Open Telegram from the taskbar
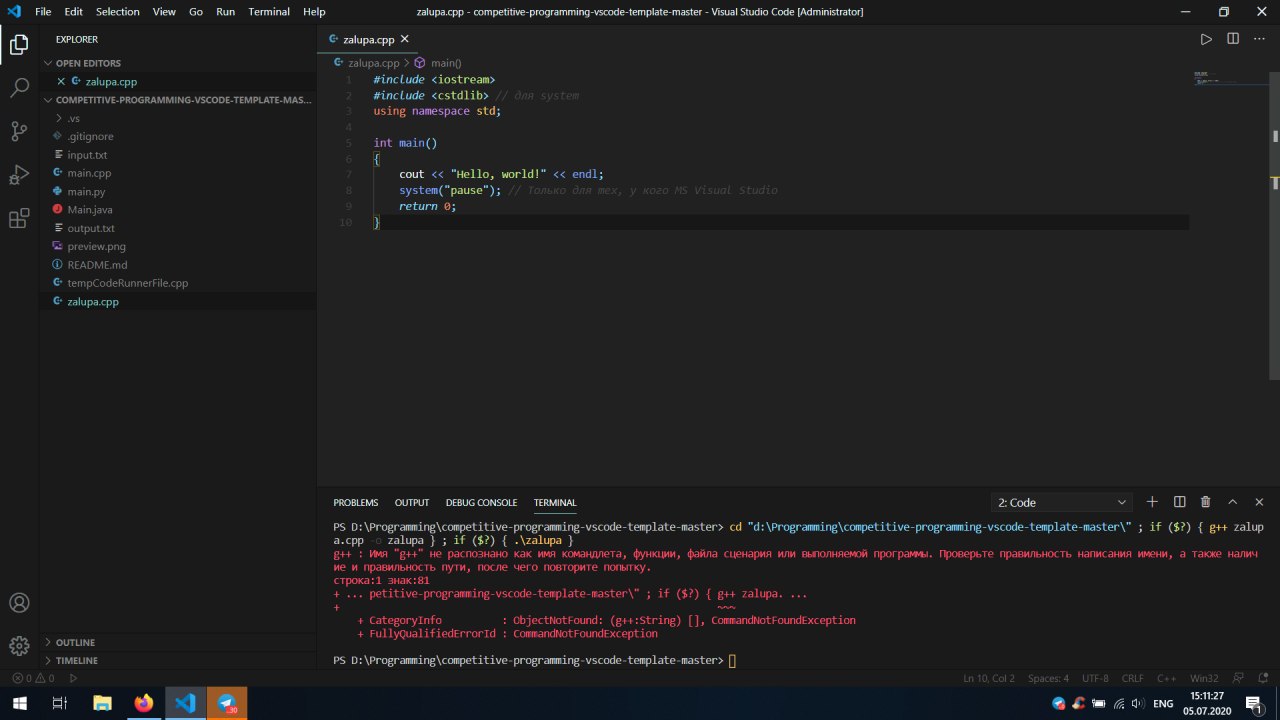The image size is (1280, 720). pos(227,703)
